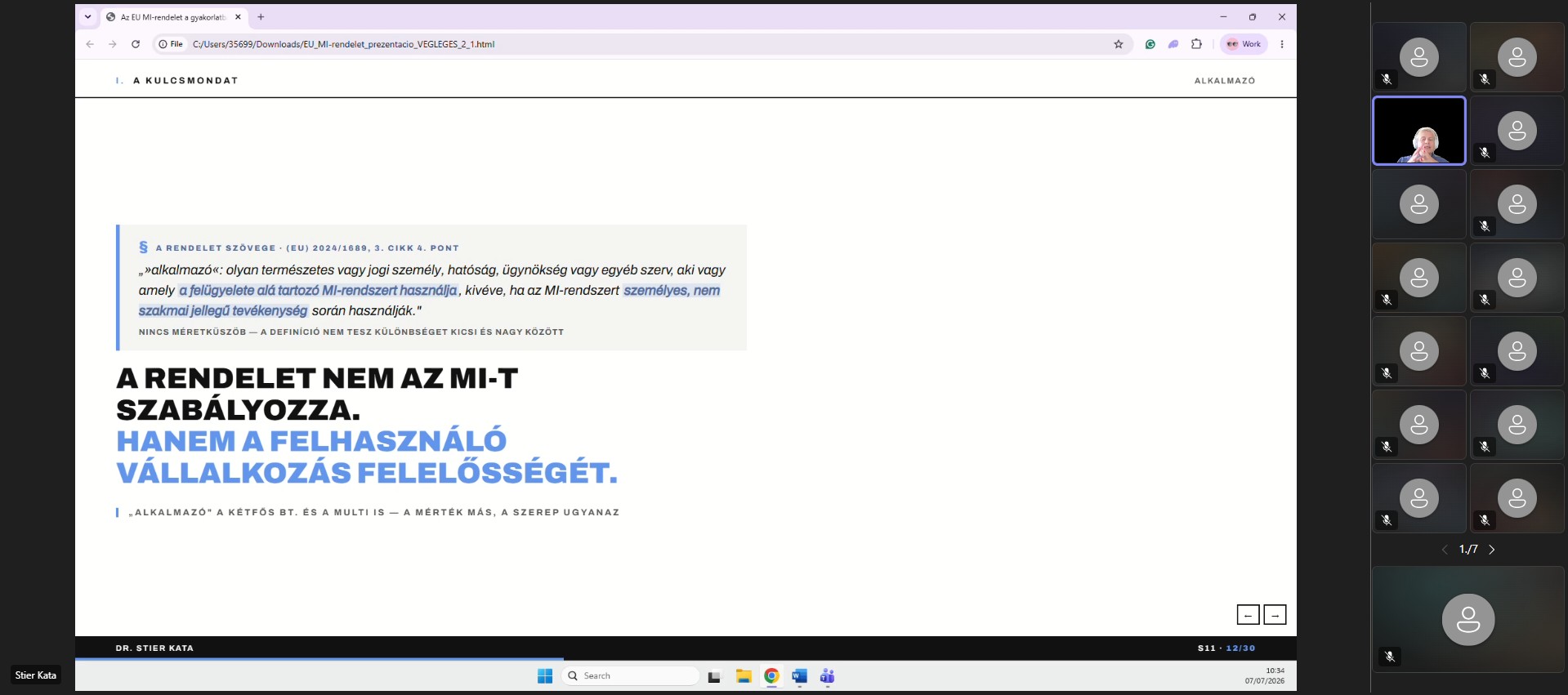Click the "1/7" participant page indicator
The height and width of the screenshot is (695, 1568).
1468,550
